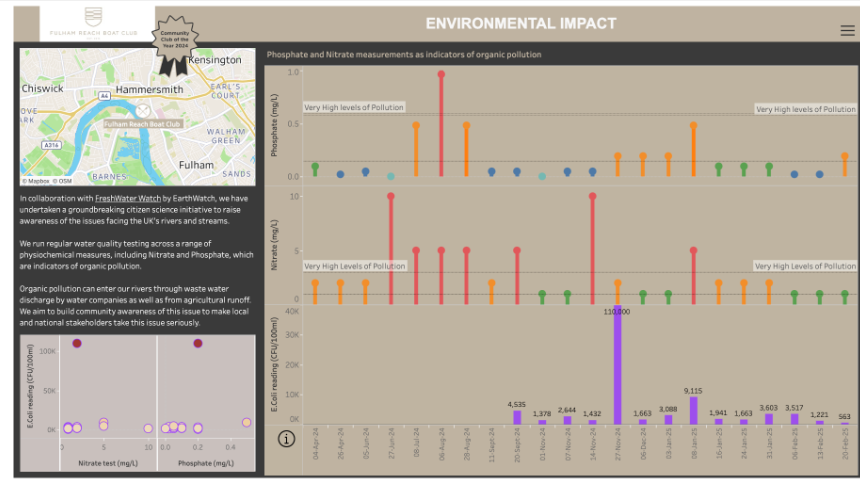
Task: Click the 08-Jan-25 date axis label
Action: (x=693, y=444)
